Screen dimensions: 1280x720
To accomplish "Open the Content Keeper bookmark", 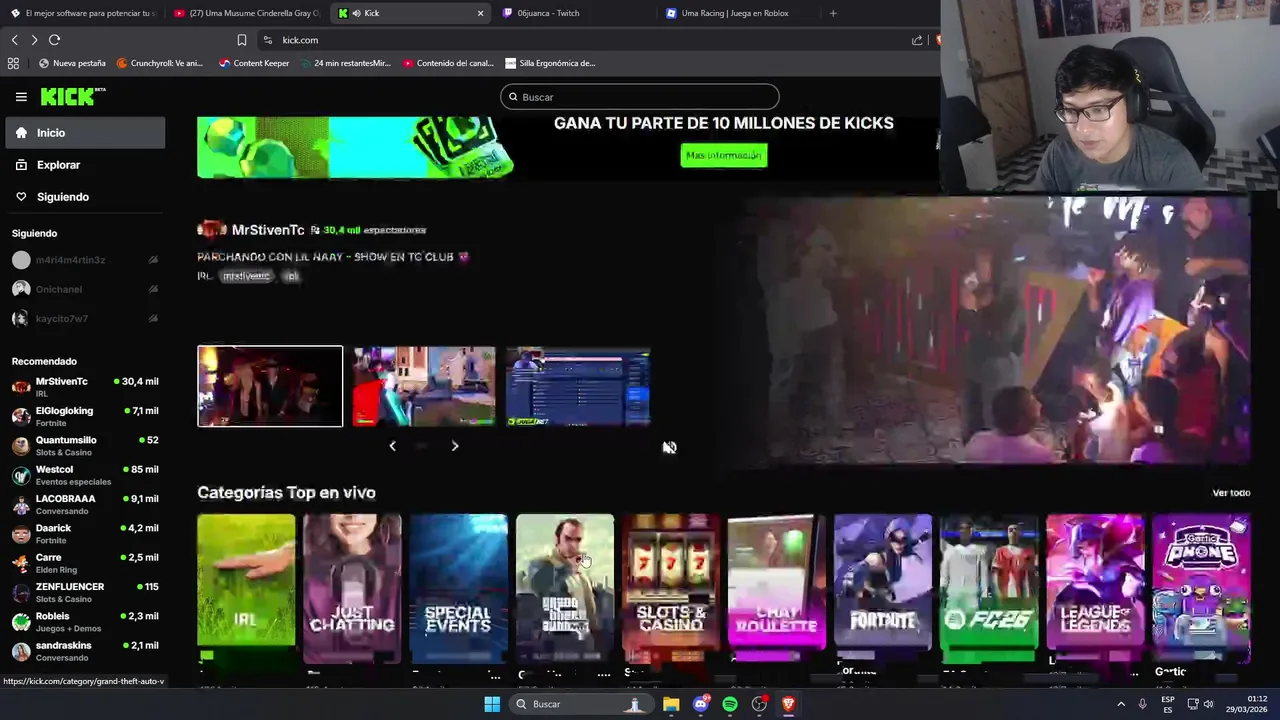I will [254, 63].
